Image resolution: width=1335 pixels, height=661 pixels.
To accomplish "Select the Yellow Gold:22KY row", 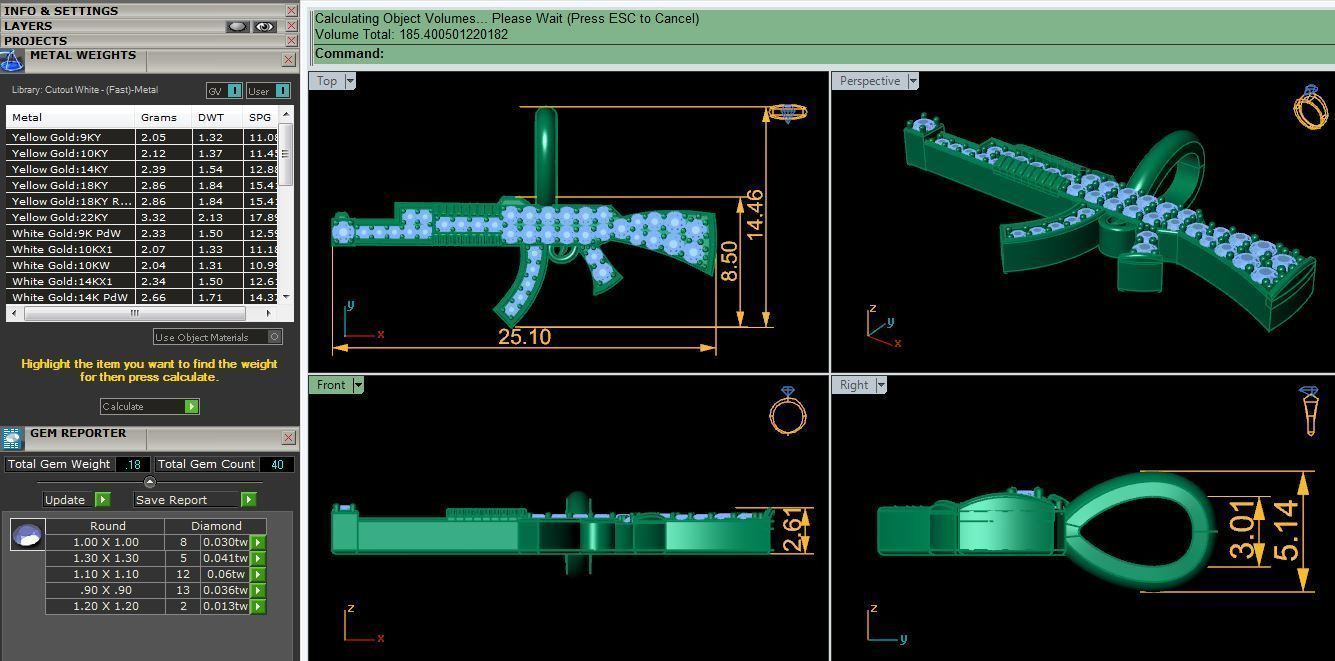I will pyautogui.click(x=142, y=217).
